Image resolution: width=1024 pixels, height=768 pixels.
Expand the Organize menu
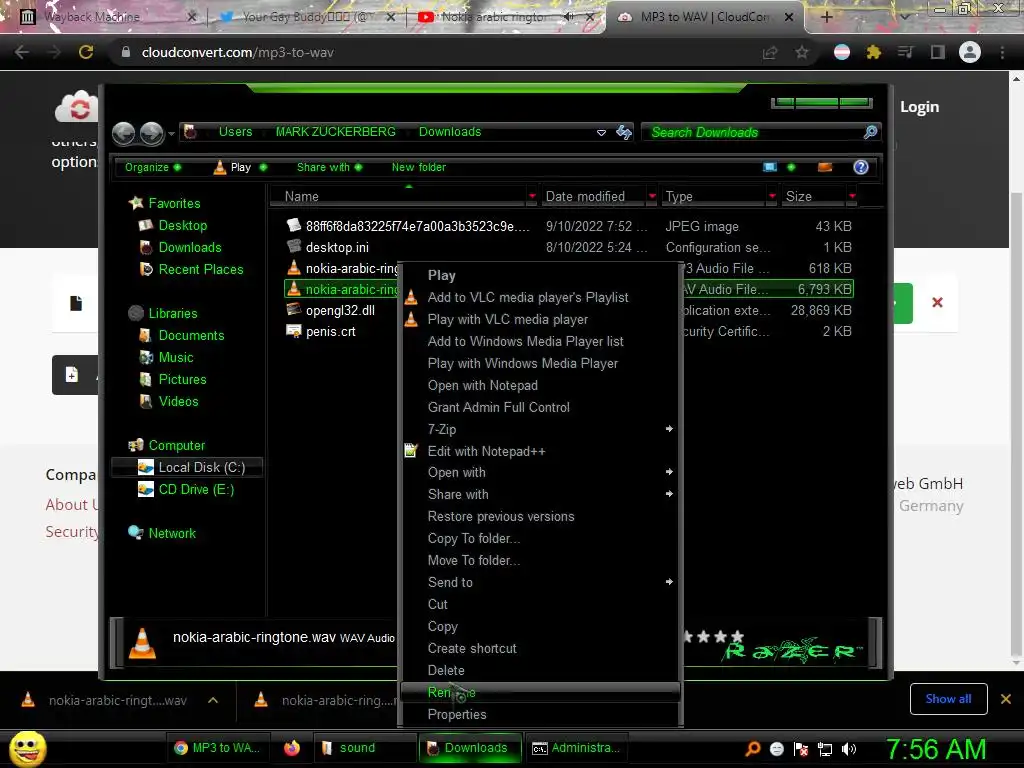[x=153, y=167]
